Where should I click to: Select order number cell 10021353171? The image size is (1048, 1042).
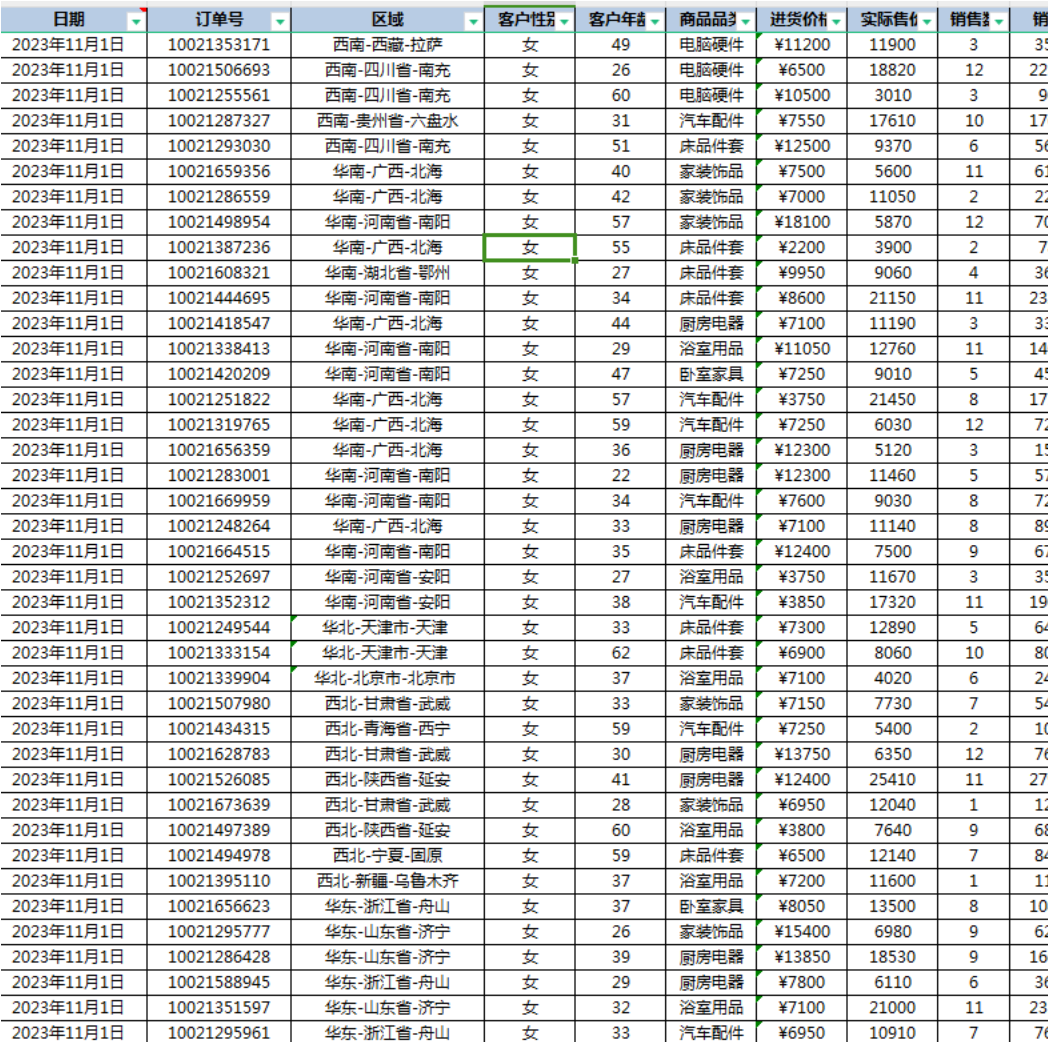[219, 45]
